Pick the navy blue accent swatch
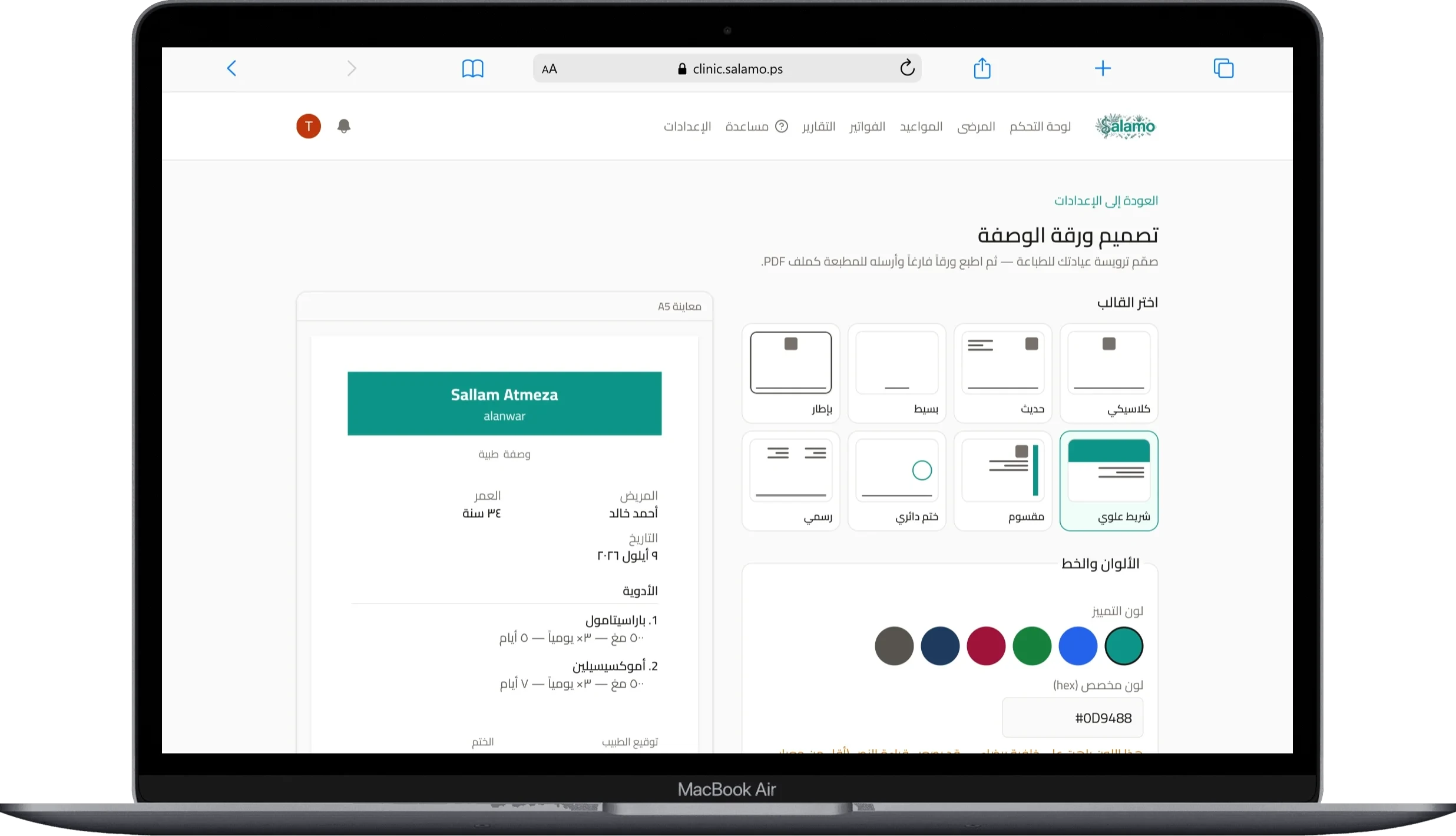Viewport: 1456px width, 836px height. pos(940,646)
